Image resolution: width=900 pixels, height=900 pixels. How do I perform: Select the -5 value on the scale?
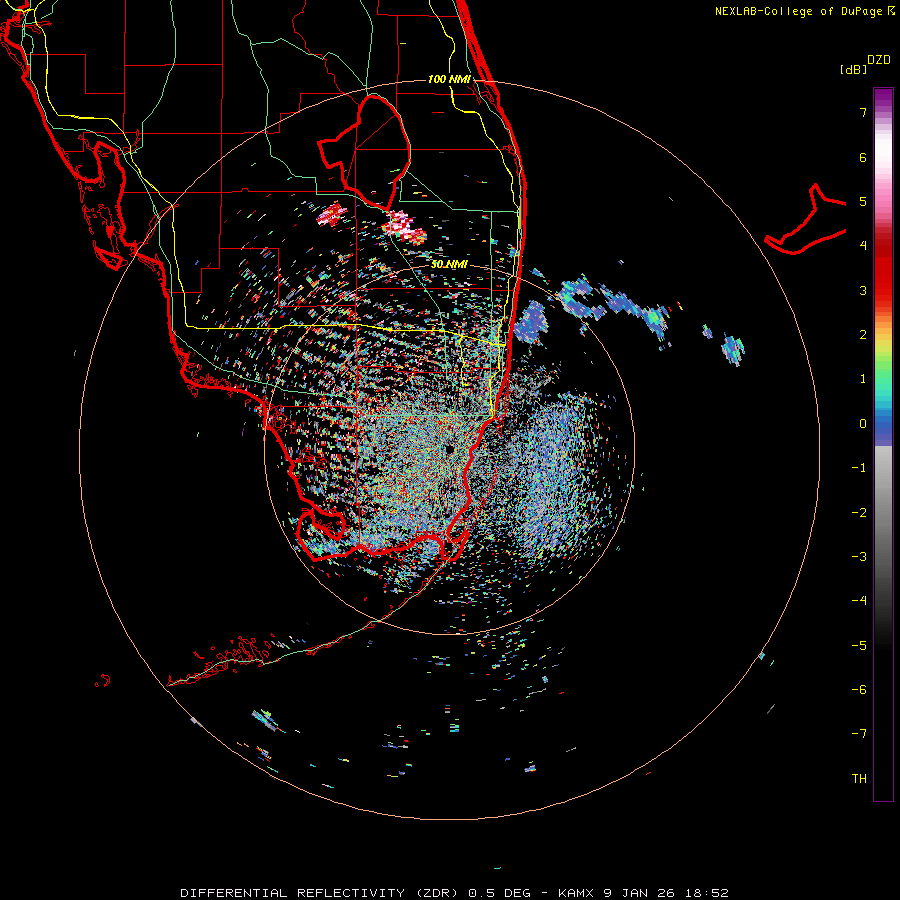(x=859, y=646)
